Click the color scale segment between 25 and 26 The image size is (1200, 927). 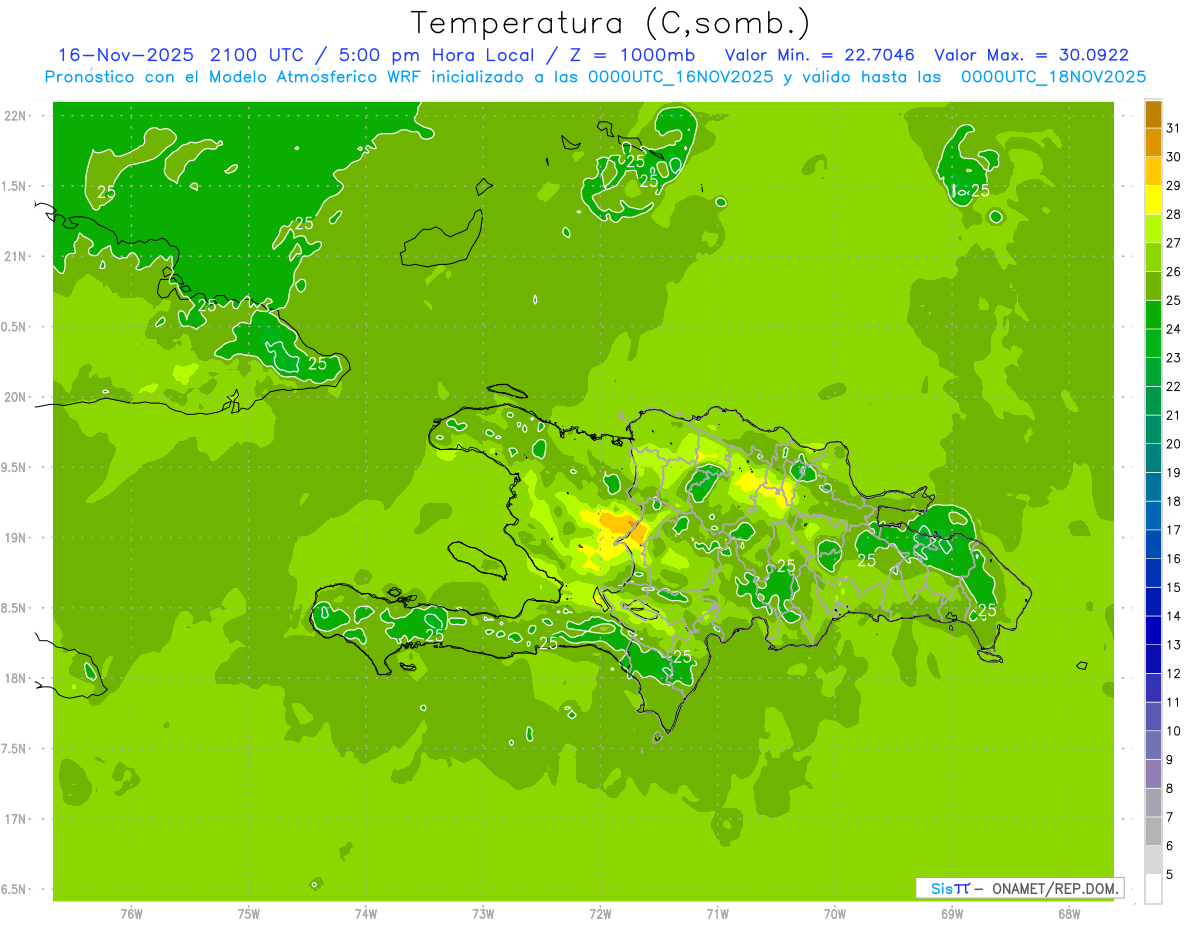point(1153,287)
